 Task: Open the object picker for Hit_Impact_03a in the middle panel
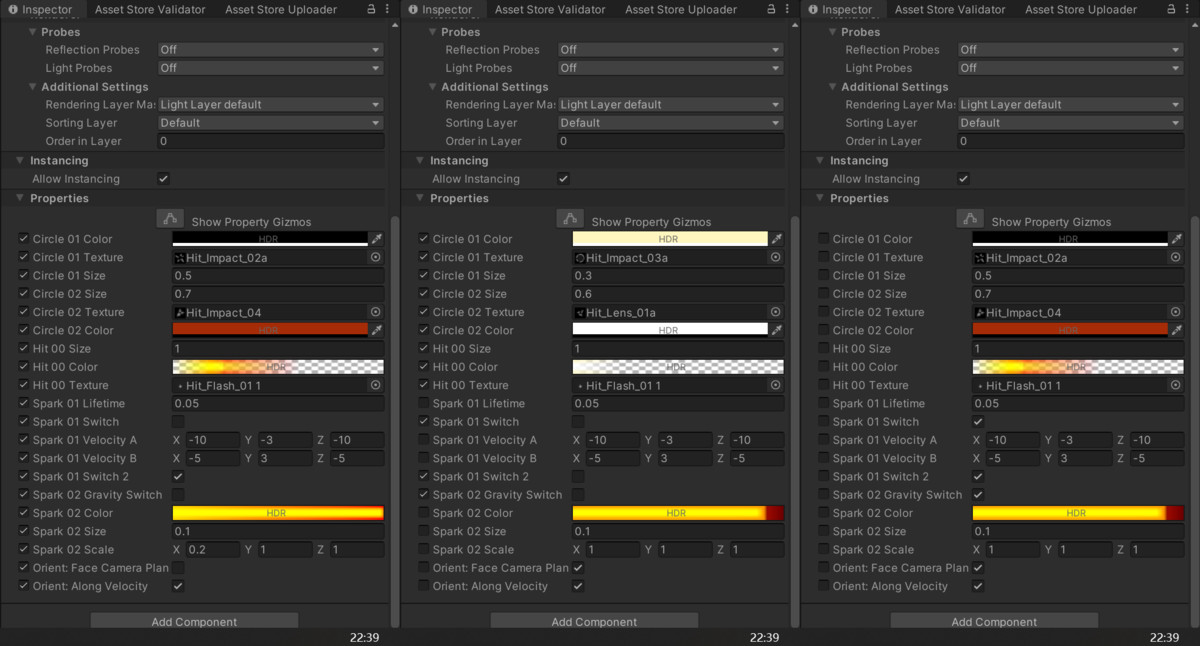776,257
